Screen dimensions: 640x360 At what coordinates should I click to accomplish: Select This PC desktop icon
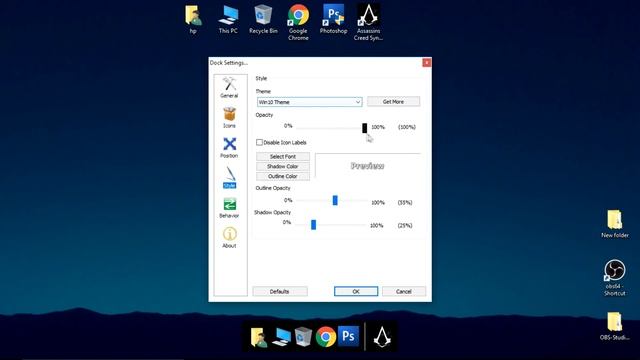[x=228, y=19]
